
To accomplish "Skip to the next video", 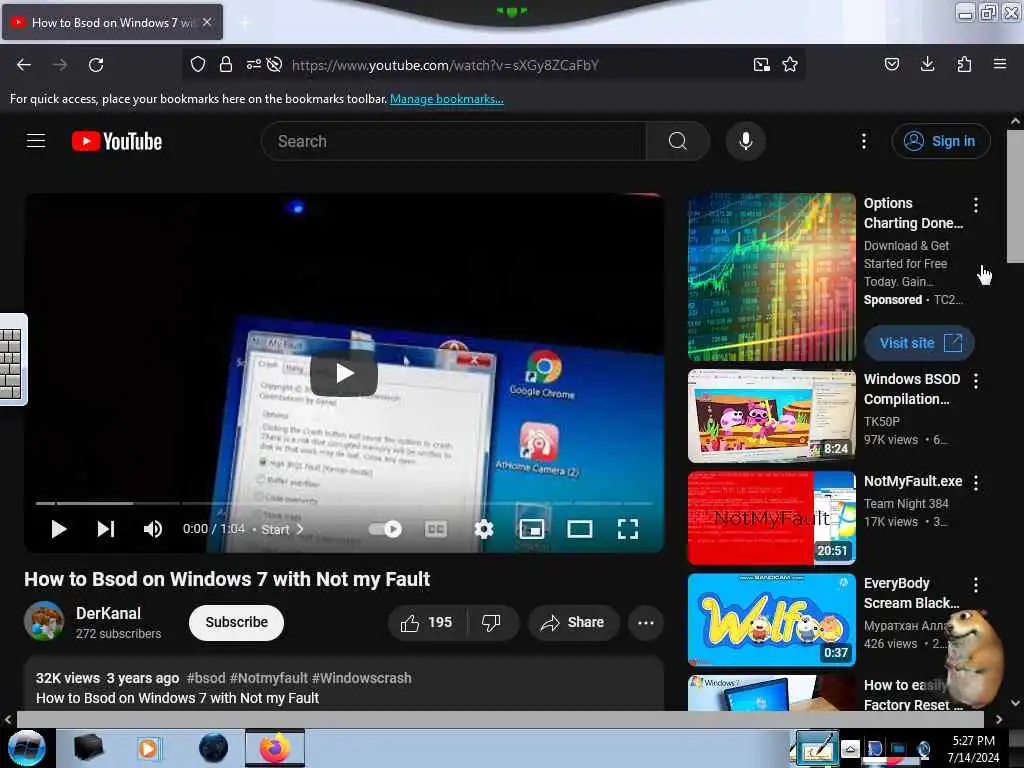I will pos(106,529).
